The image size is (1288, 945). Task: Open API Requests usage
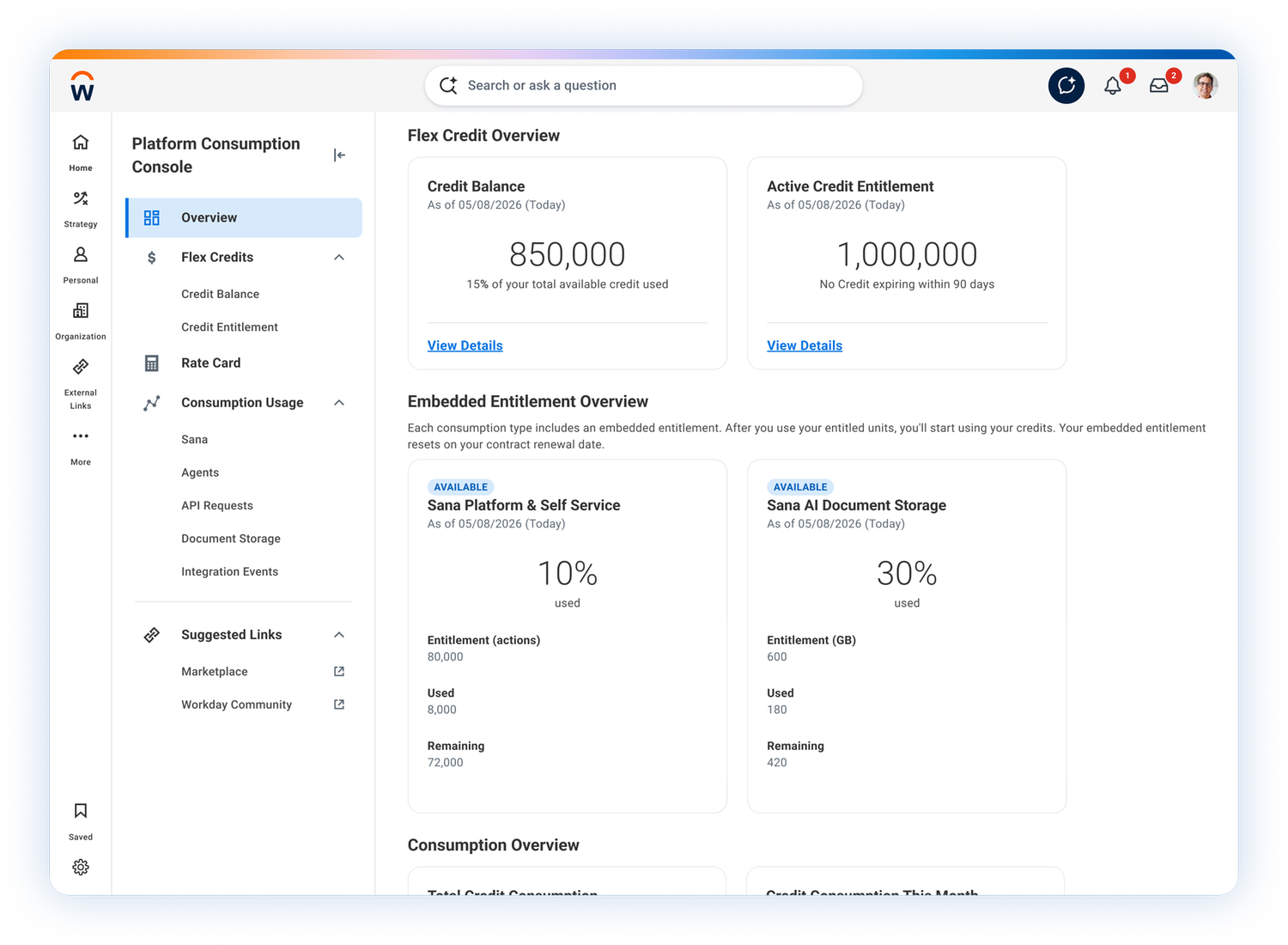(217, 506)
